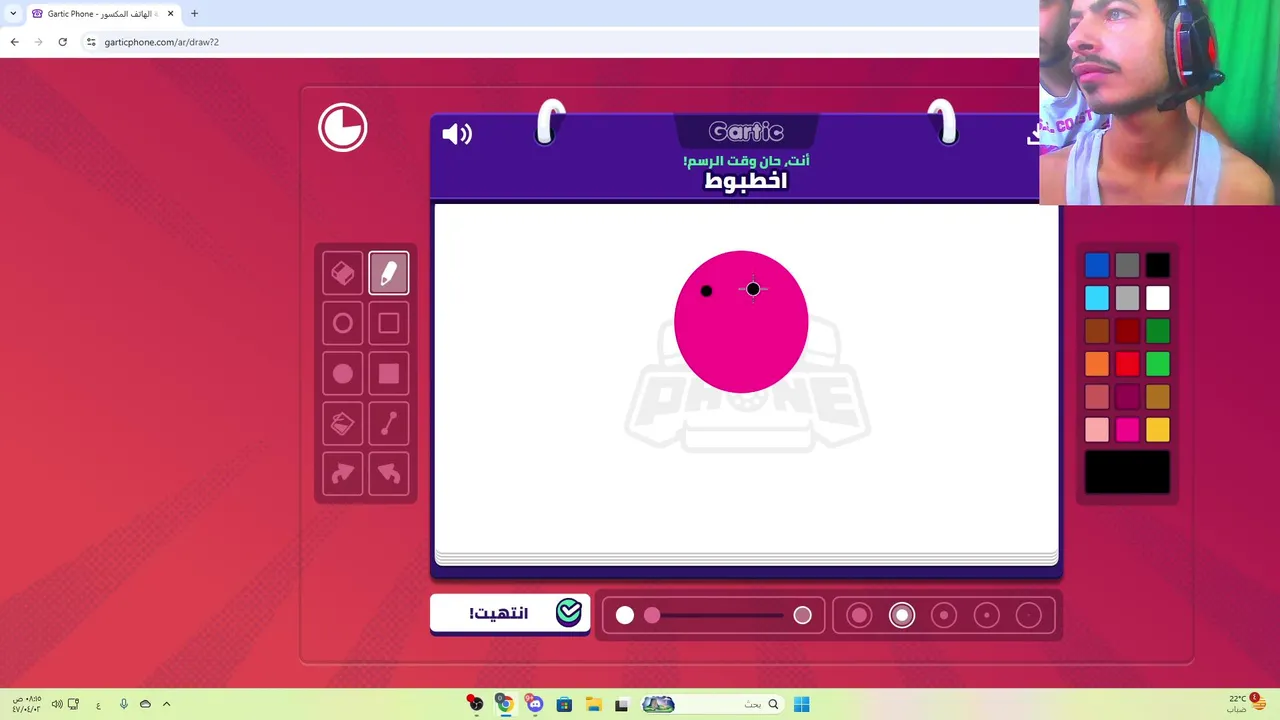Select the medium brush size
The image size is (1280, 720).
point(944,615)
